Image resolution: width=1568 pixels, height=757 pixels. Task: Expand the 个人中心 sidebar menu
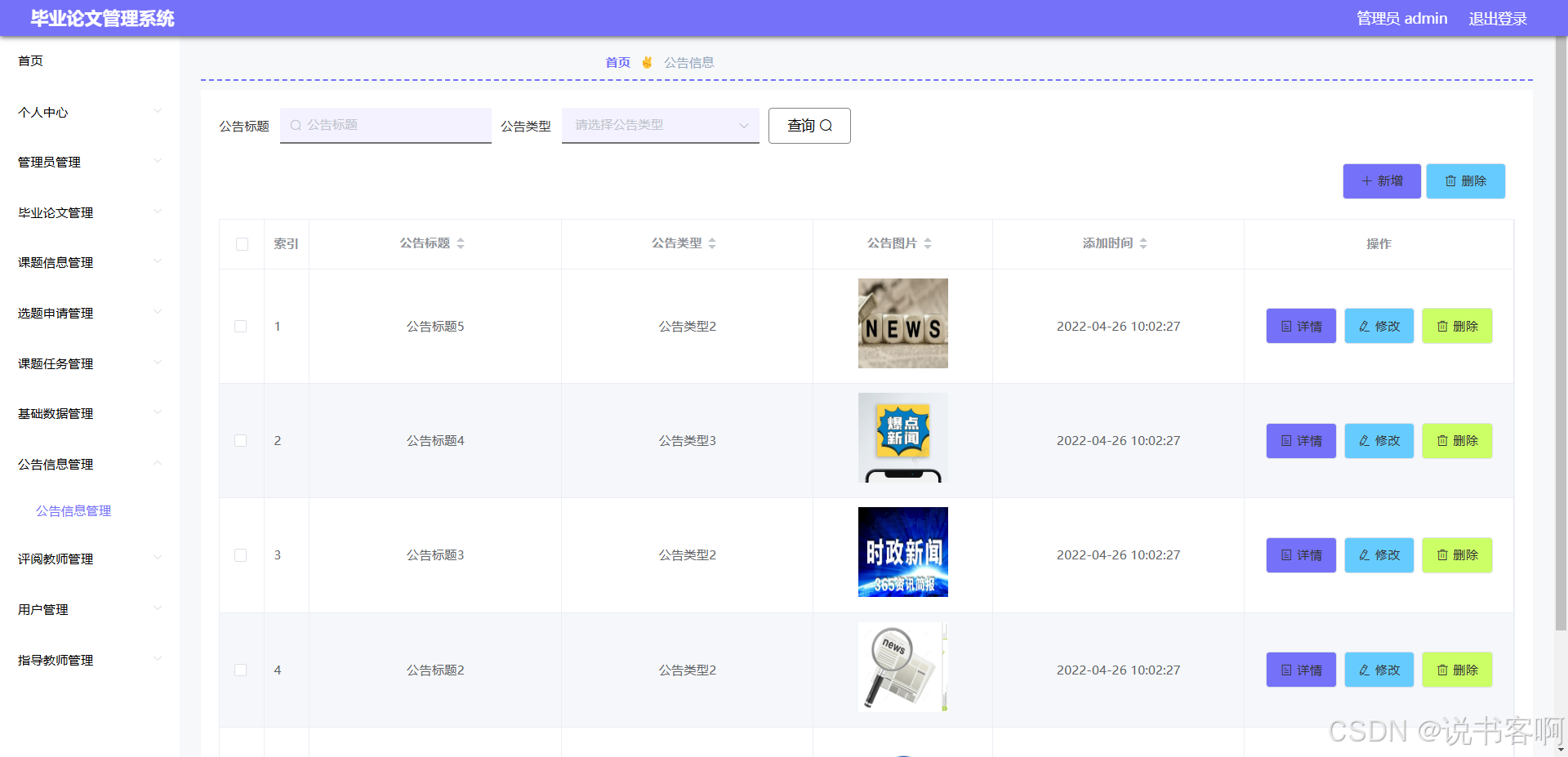90,112
